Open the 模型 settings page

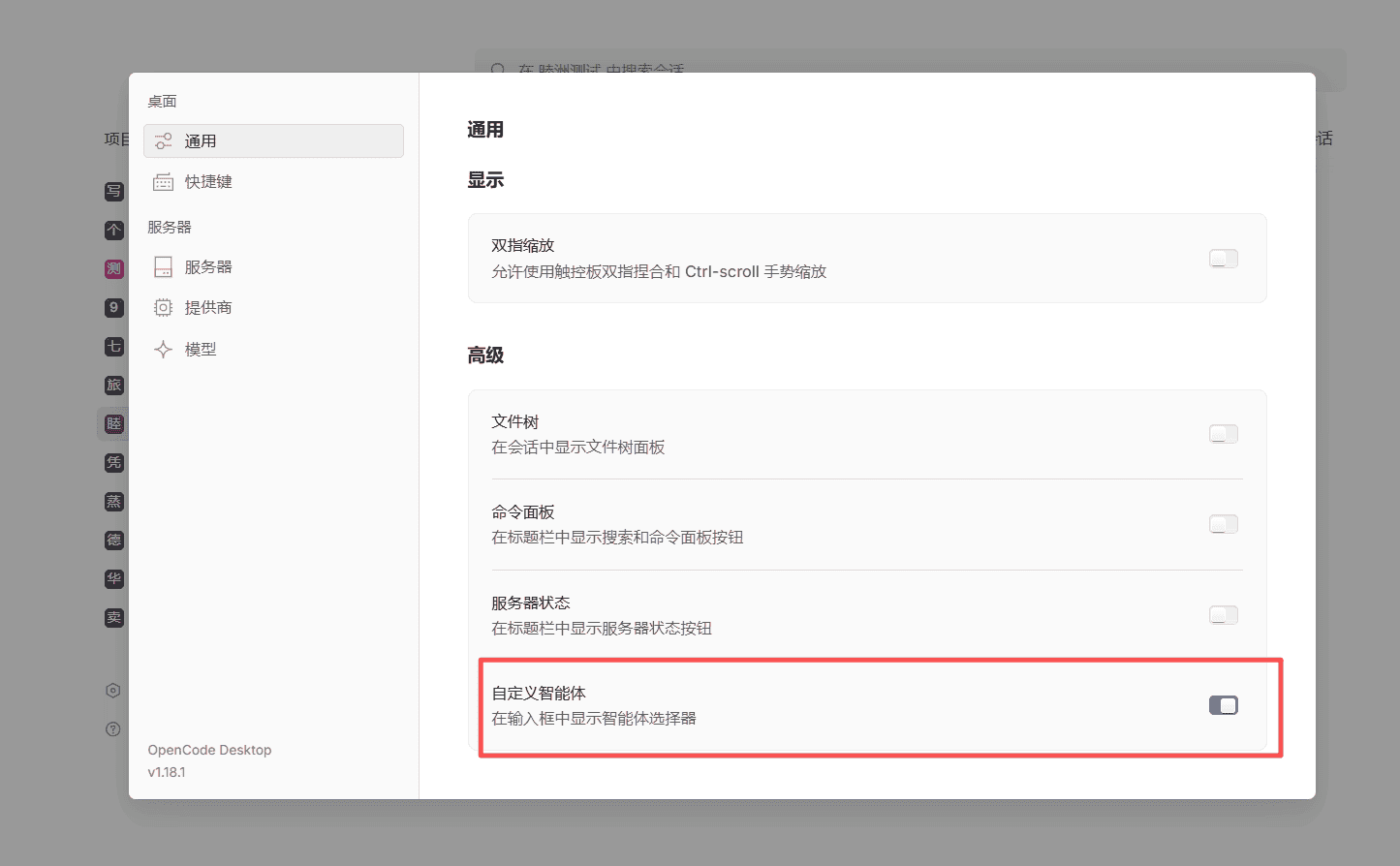click(273, 349)
